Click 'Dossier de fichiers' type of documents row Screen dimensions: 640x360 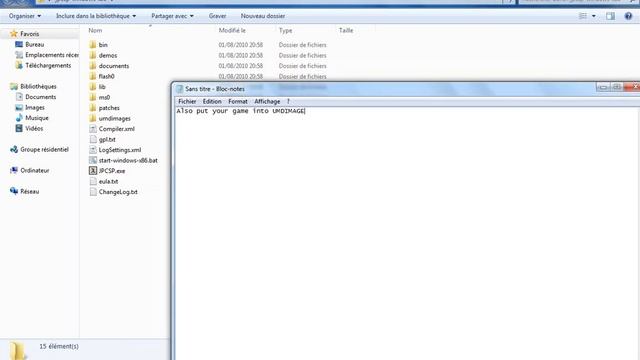[x=302, y=66]
